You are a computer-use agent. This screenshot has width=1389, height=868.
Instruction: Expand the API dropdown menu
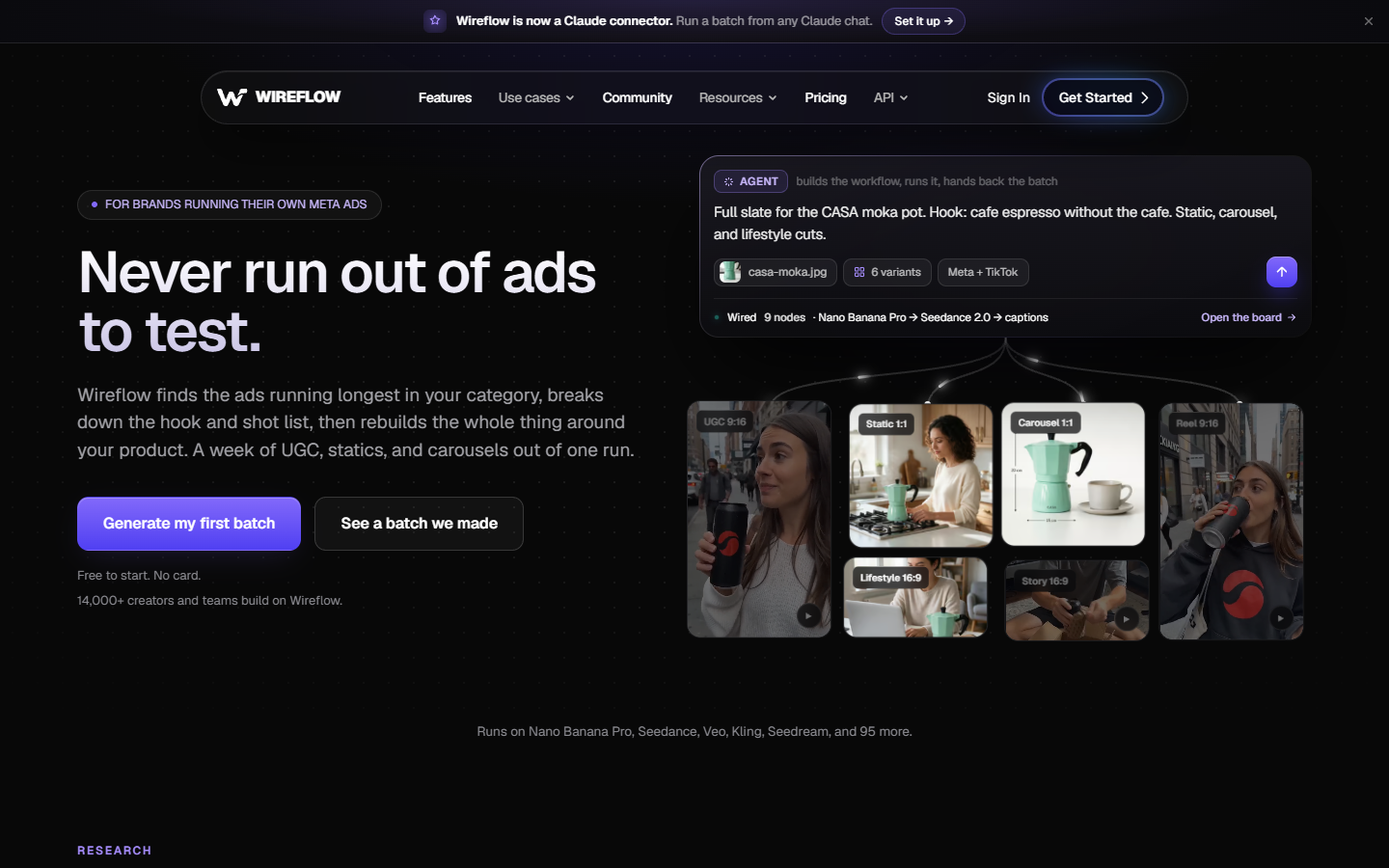(x=890, y=97)
